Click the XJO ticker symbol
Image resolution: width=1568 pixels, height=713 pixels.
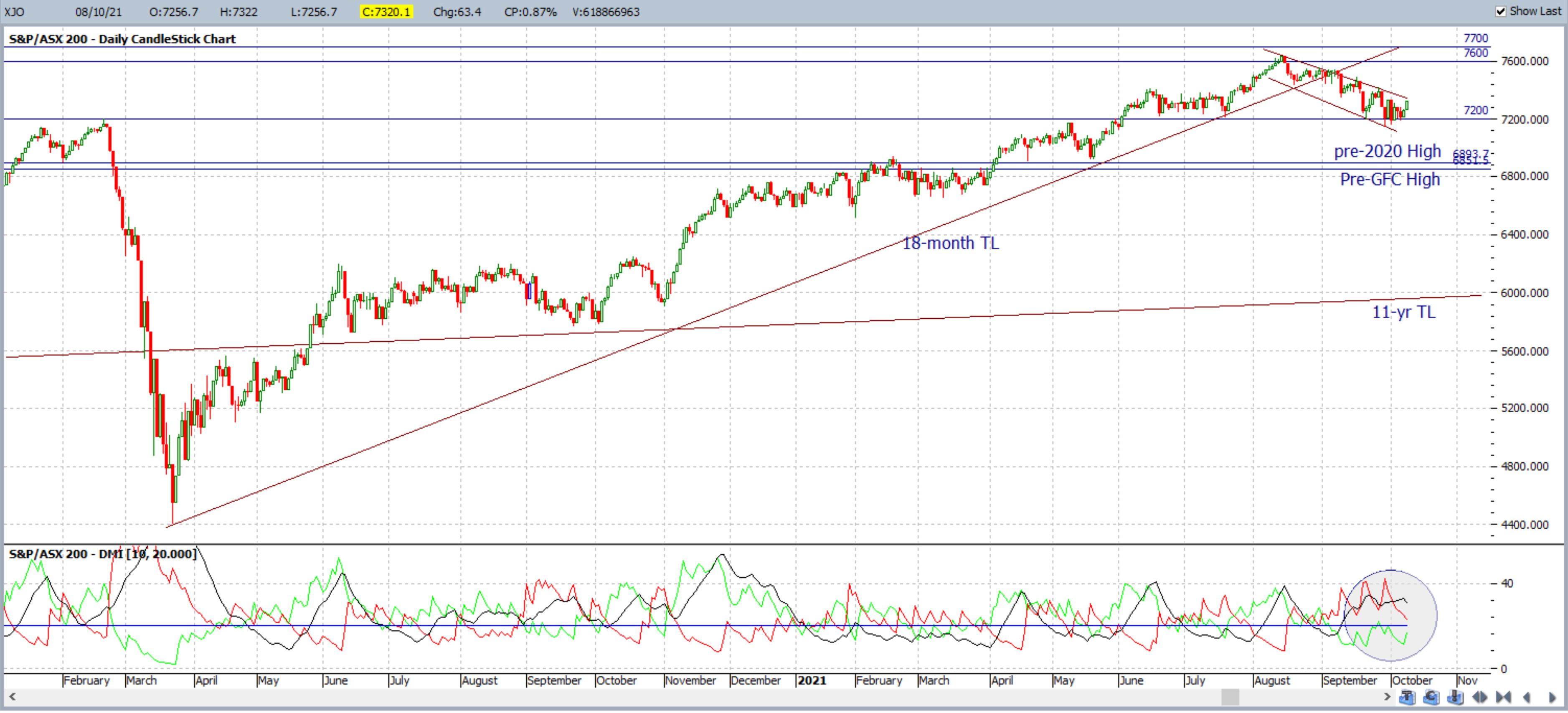tap(14, 12)
